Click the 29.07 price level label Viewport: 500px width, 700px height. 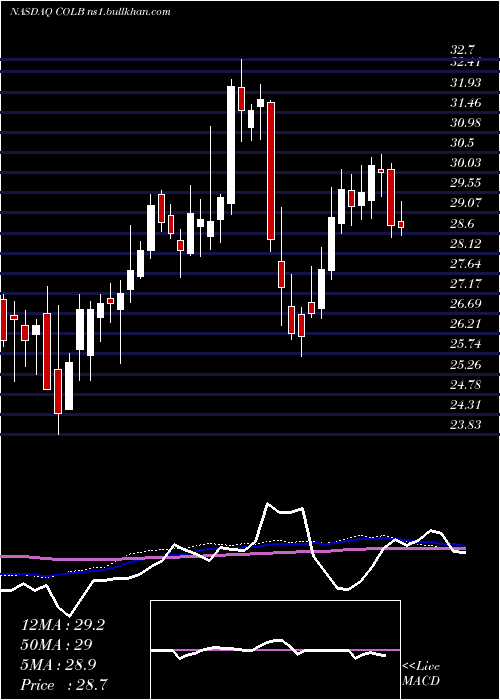click(466, 203)
